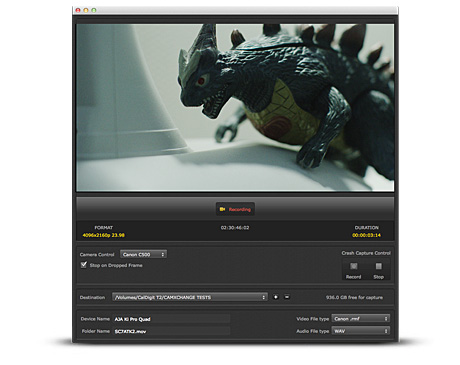Click the 4096x2160p 23.98 format value
This screenshot has height=365, width=460.
coord(104,235)
